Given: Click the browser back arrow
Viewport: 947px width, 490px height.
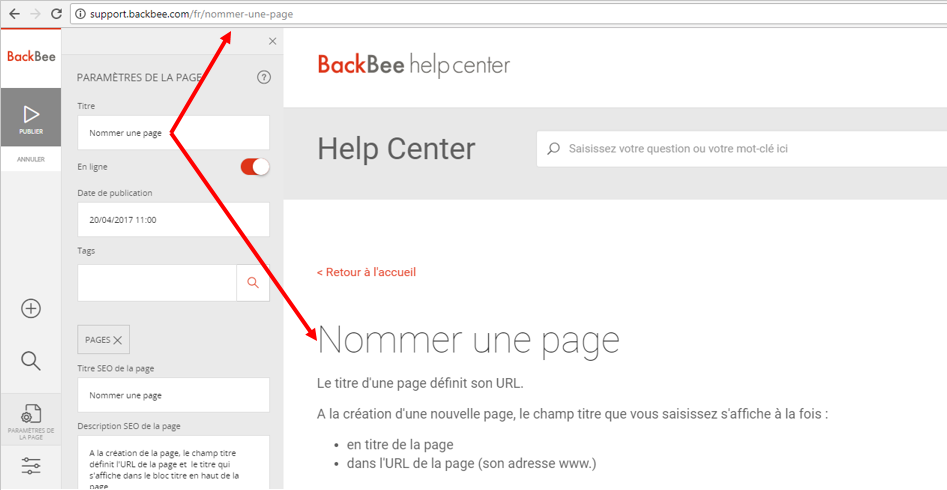Looking at the screenshot, I should (14, 14).
